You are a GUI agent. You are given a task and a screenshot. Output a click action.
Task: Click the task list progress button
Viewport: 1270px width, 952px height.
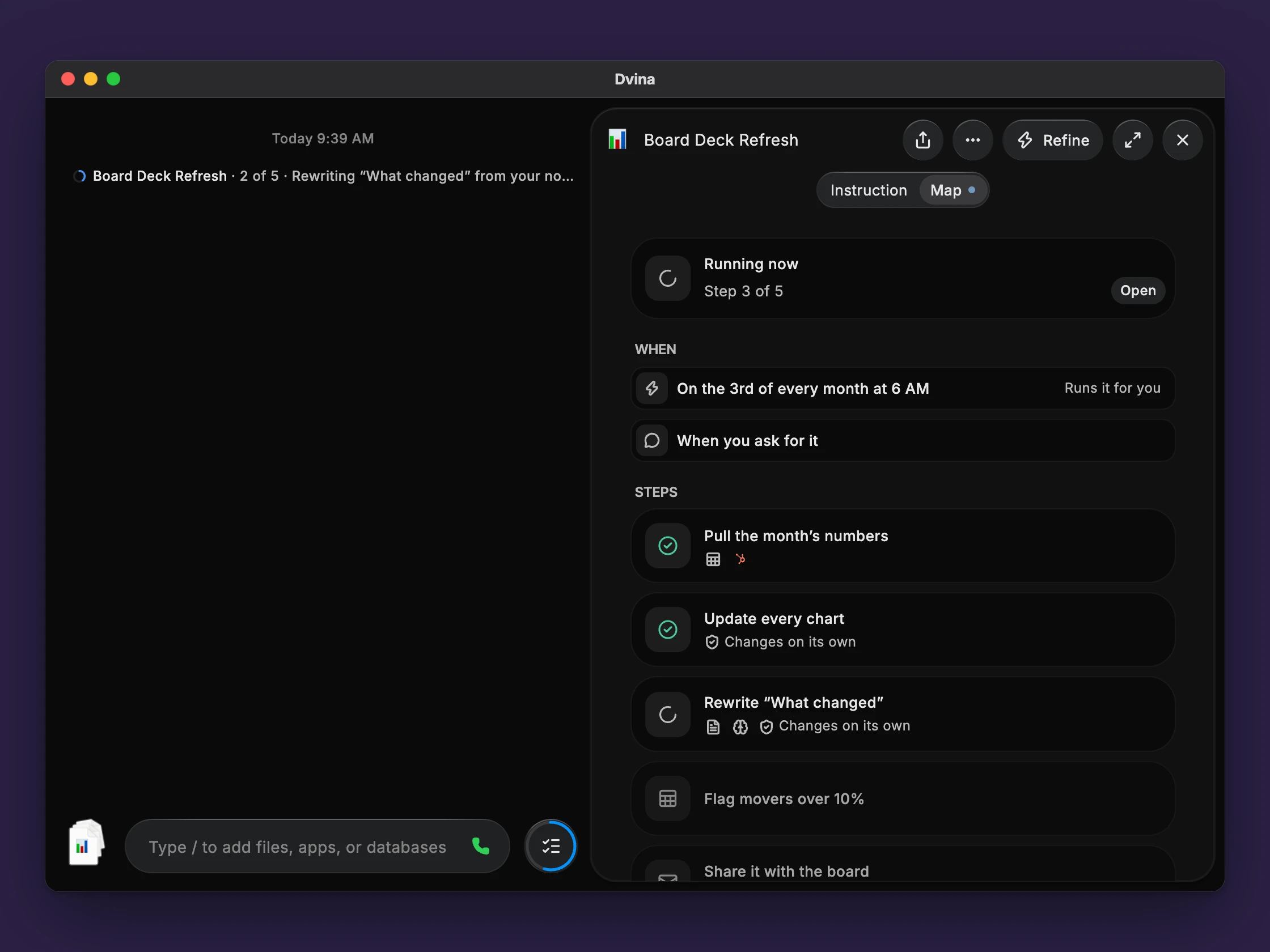tap(551, 846)
